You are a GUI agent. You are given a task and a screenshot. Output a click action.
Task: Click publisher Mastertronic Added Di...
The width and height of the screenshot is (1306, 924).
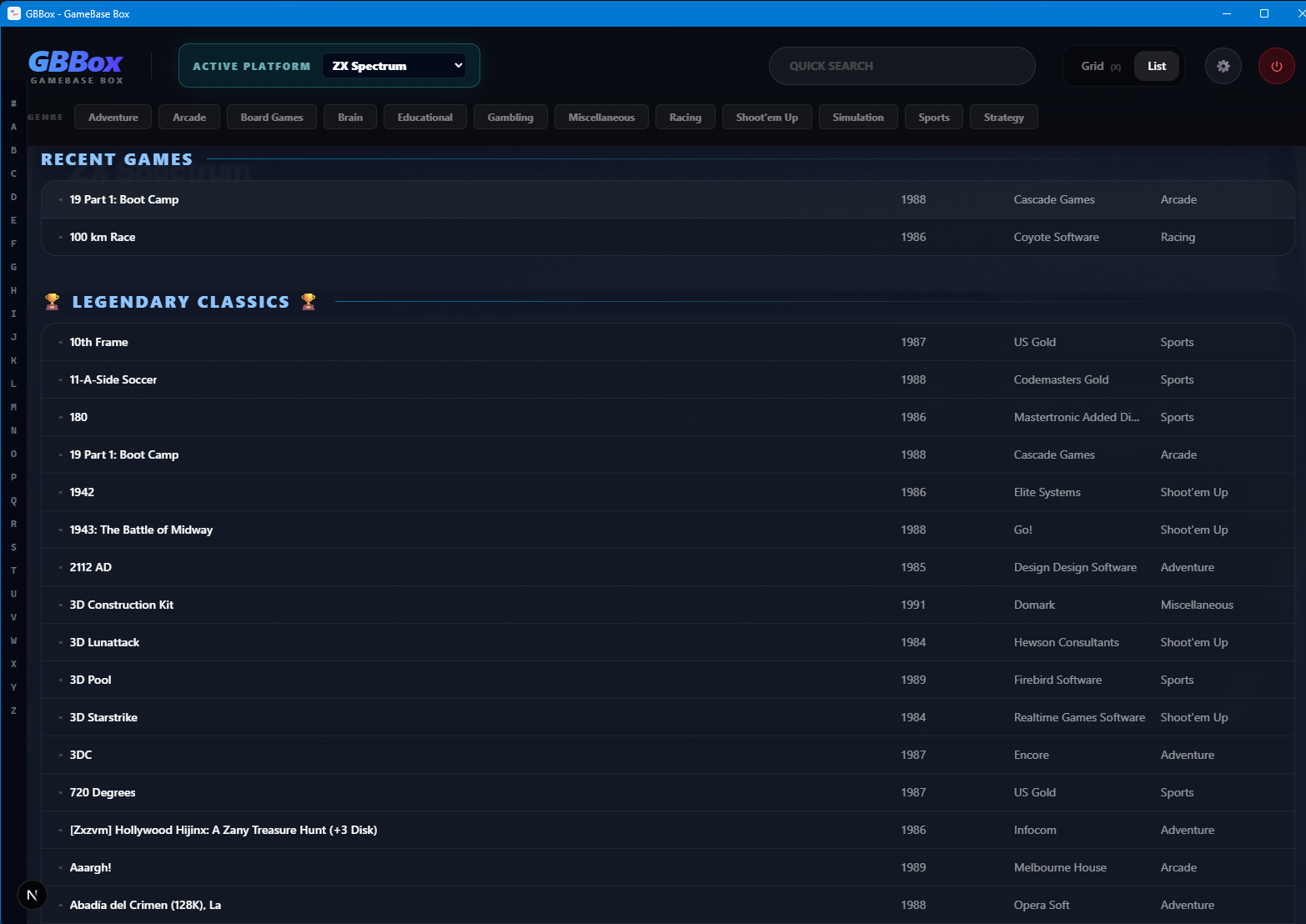pyautogui.click(x=1076, y=417)
